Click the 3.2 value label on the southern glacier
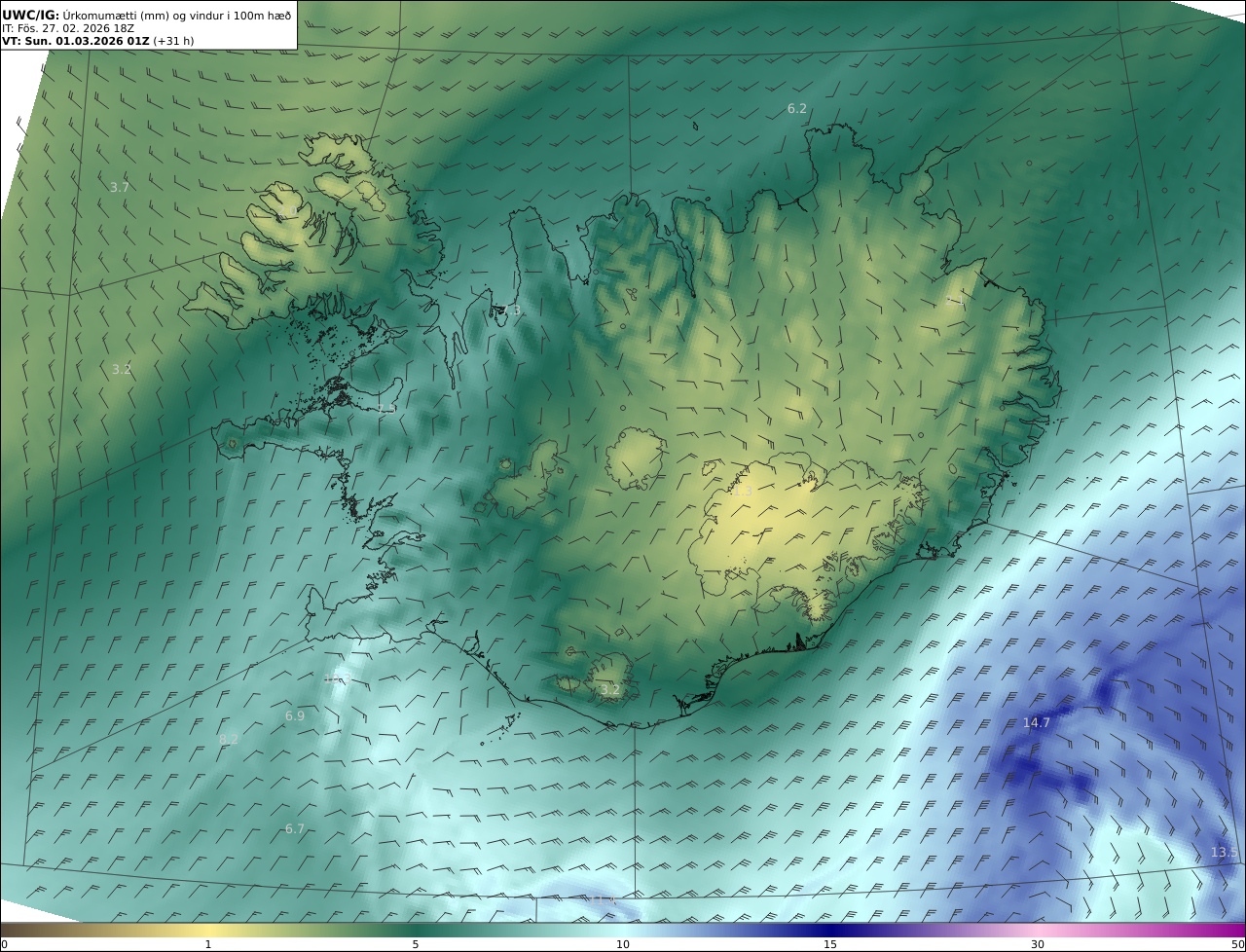The width and height of the screenshot is (1246, 952). (610, 689)
